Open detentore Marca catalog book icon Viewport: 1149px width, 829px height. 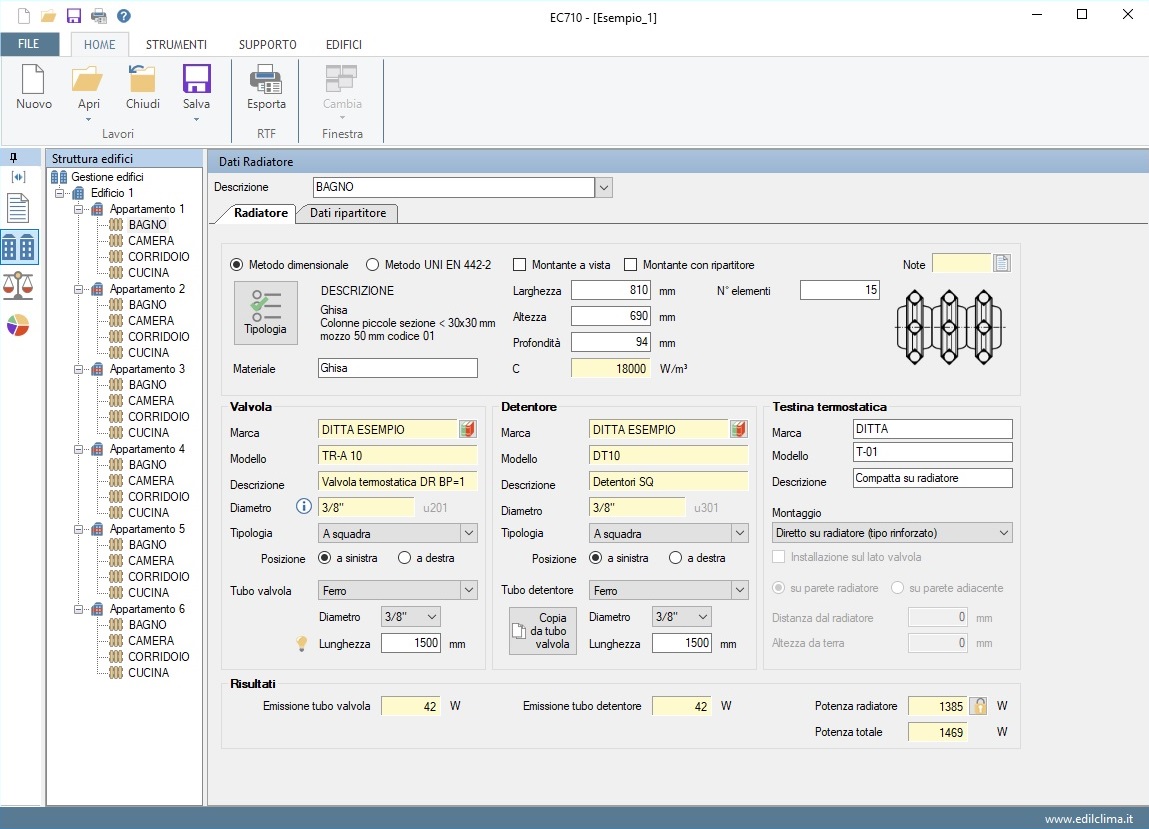pyautogui.click(x=739, y=429)
